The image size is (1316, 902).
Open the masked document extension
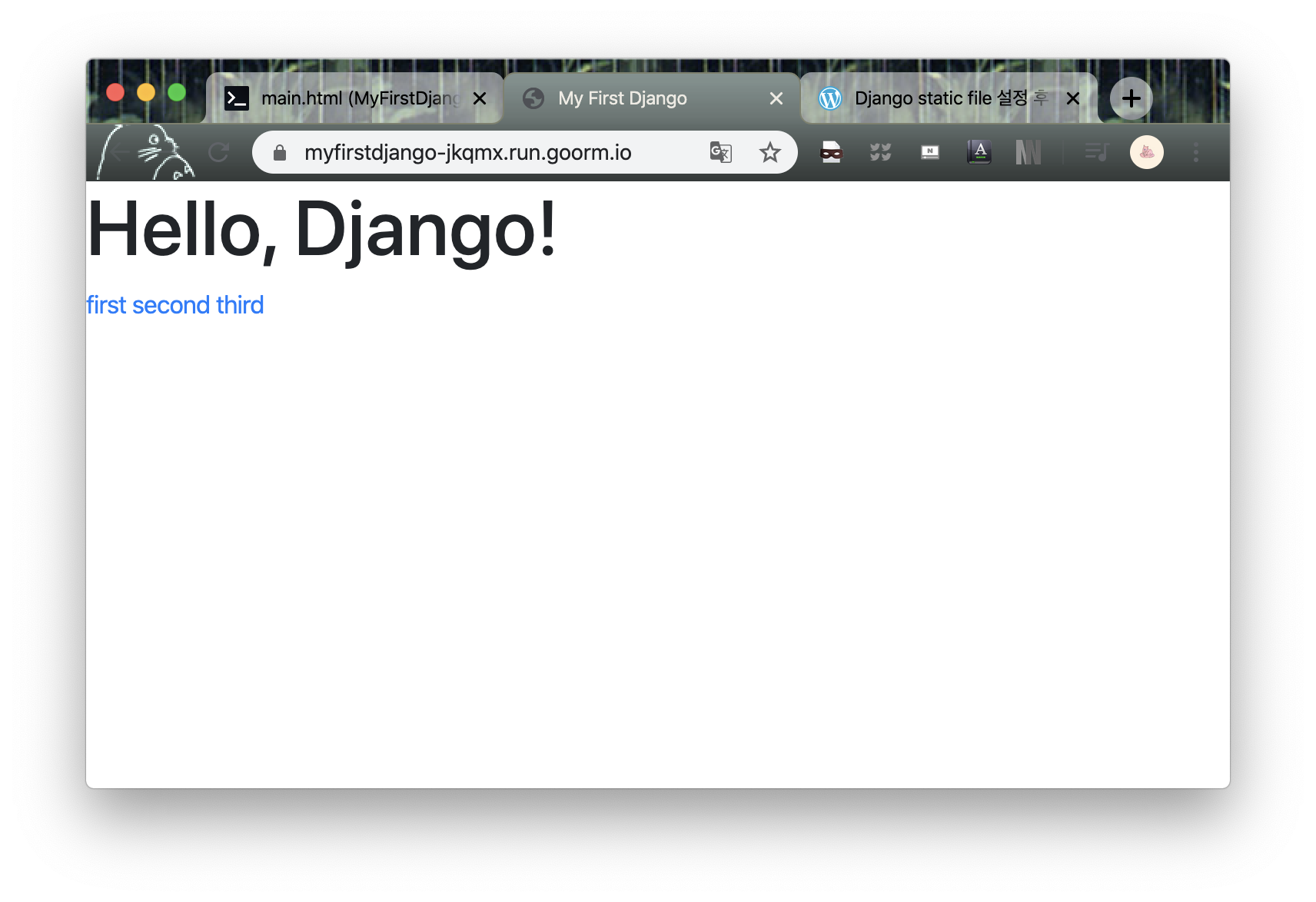pyautogui.click(x=831, y=152)
